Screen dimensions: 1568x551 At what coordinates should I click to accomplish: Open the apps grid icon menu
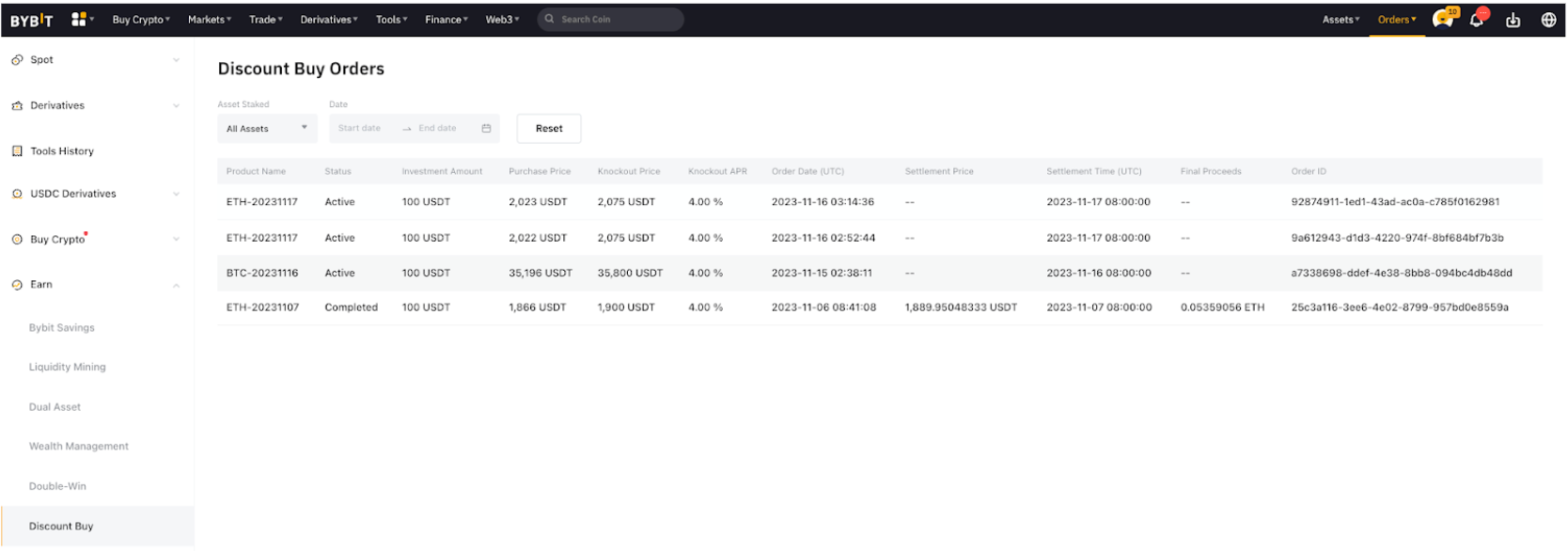[79, 19]
